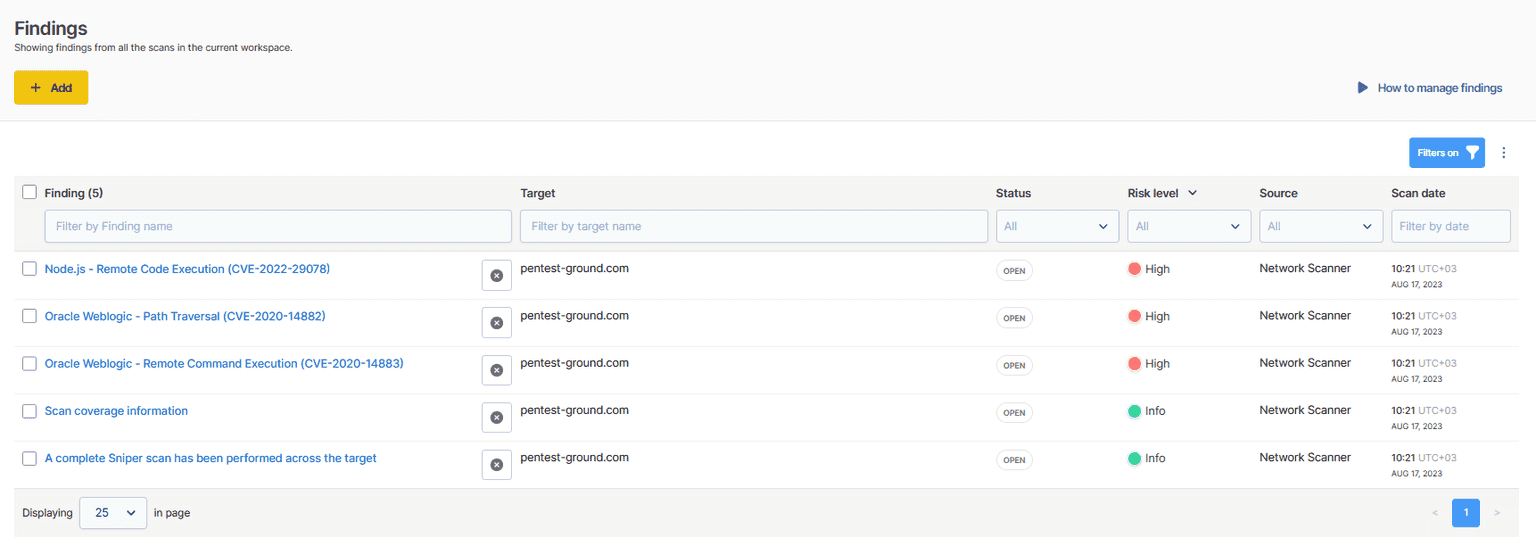Click the x icon beside Remote Command Execution finding
Image resolution: width=1536 pixels, height=547 pixels.
tap(496, 370)
